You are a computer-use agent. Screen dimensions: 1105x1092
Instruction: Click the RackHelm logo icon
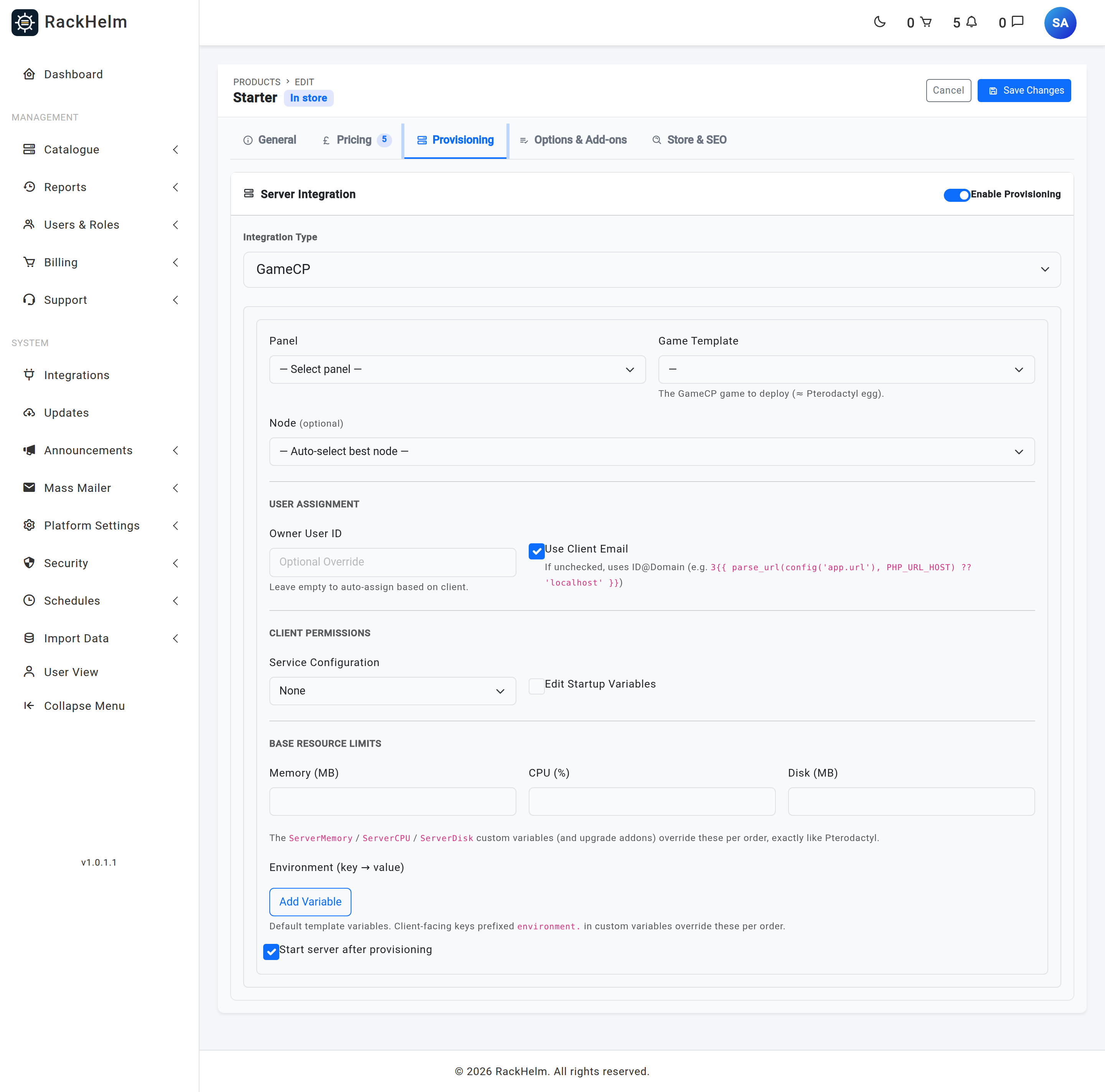click(25, 22)
